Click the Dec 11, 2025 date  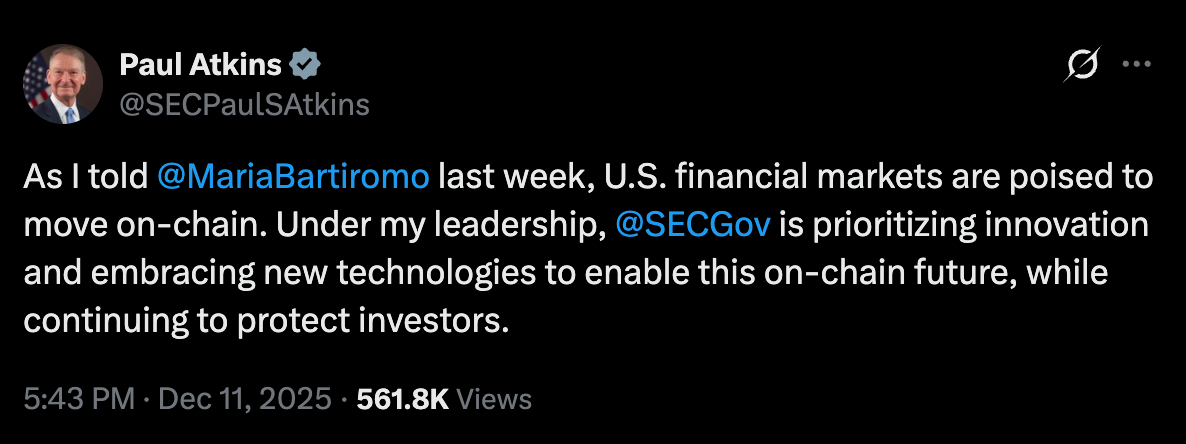[x=242, y=400]
